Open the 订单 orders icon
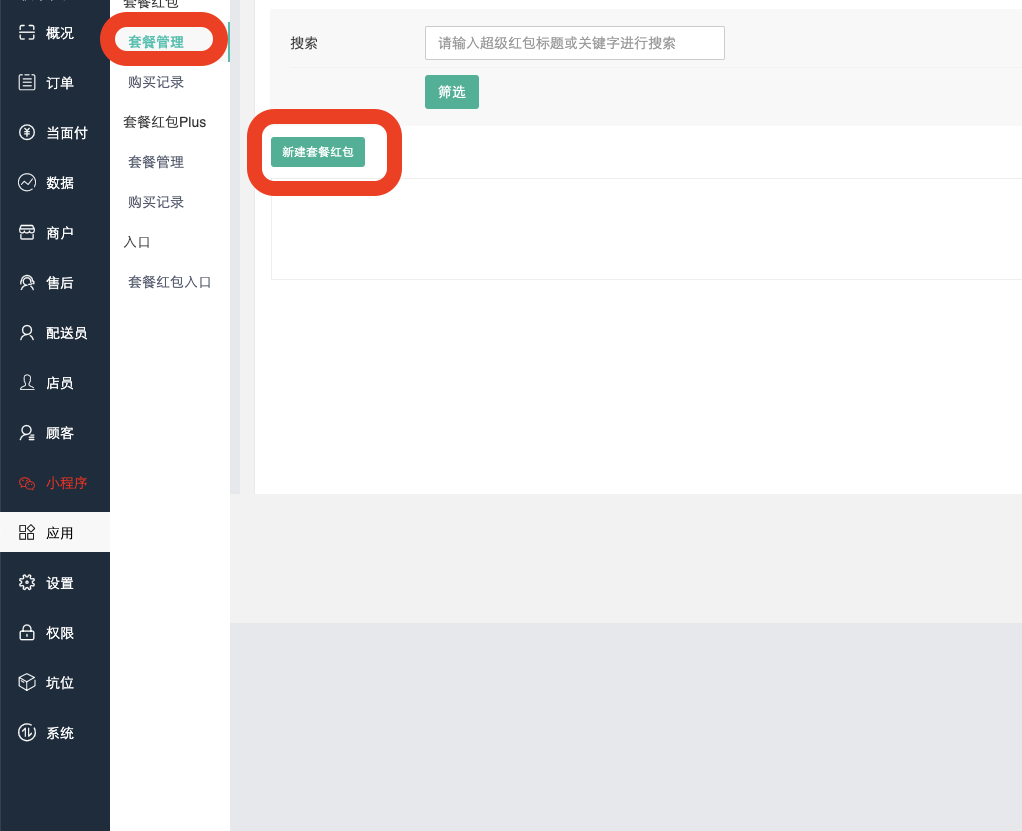 (x=27, y=83)
